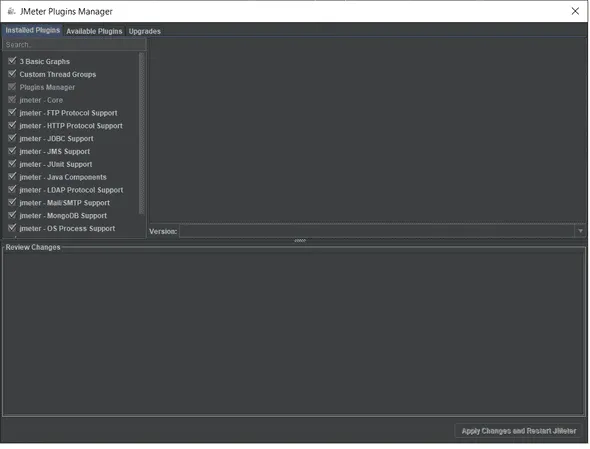590x449 pixels.
Task: Open the Upgrades tab
Action: [x=144, y=31]
